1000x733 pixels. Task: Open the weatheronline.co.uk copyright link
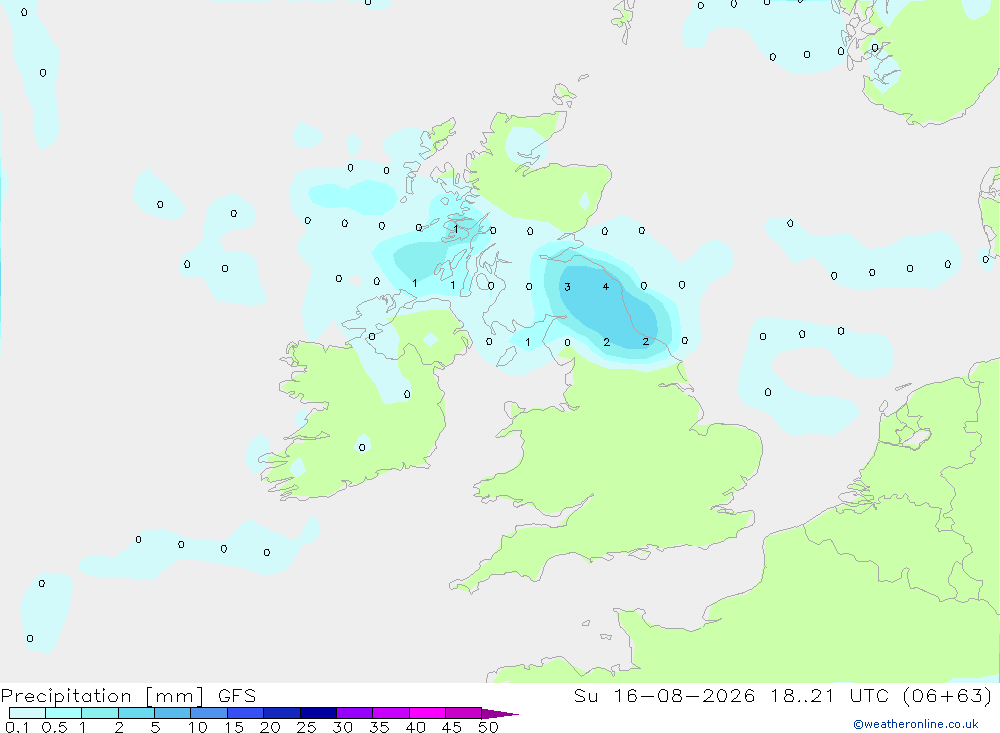(916, 724)
